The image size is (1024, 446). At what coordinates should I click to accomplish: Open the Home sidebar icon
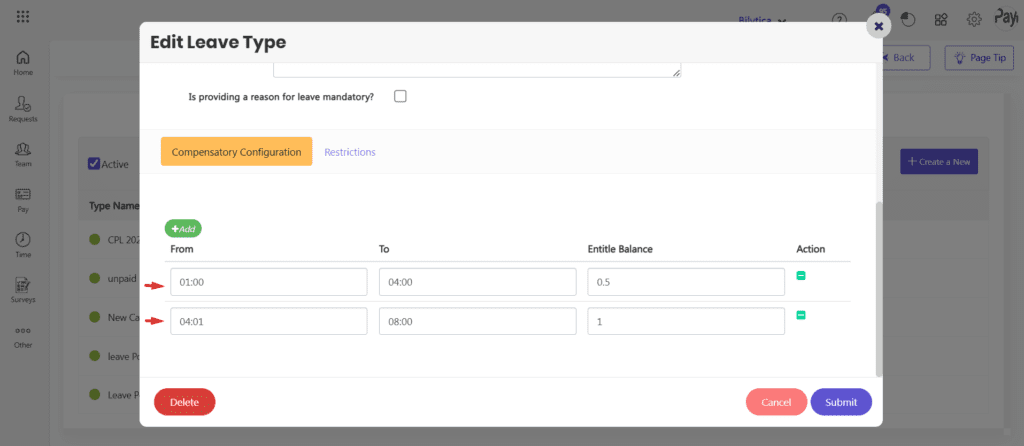coord(22,63)
